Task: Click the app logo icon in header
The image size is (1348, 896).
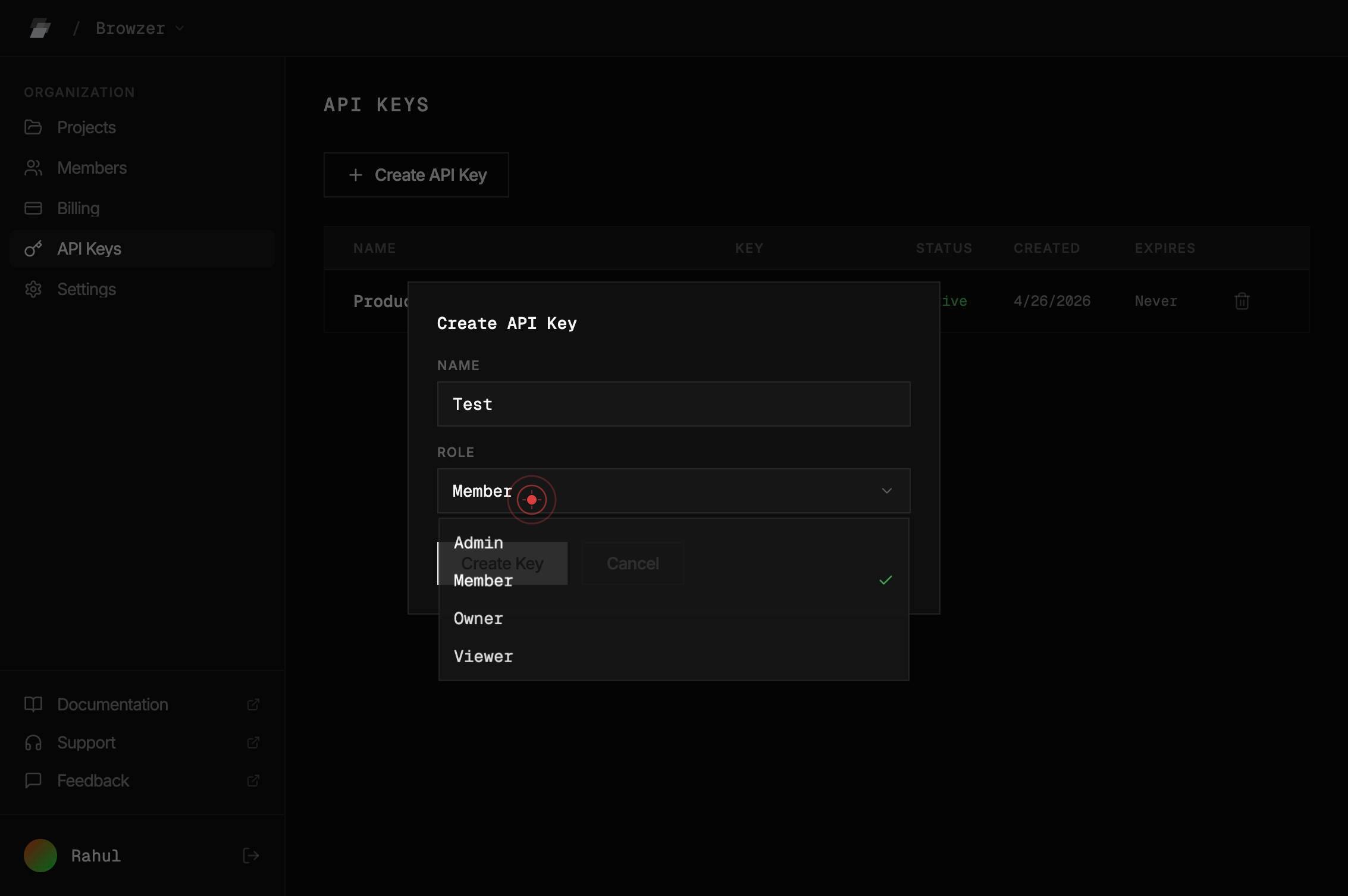Action: tap(40, 28)
